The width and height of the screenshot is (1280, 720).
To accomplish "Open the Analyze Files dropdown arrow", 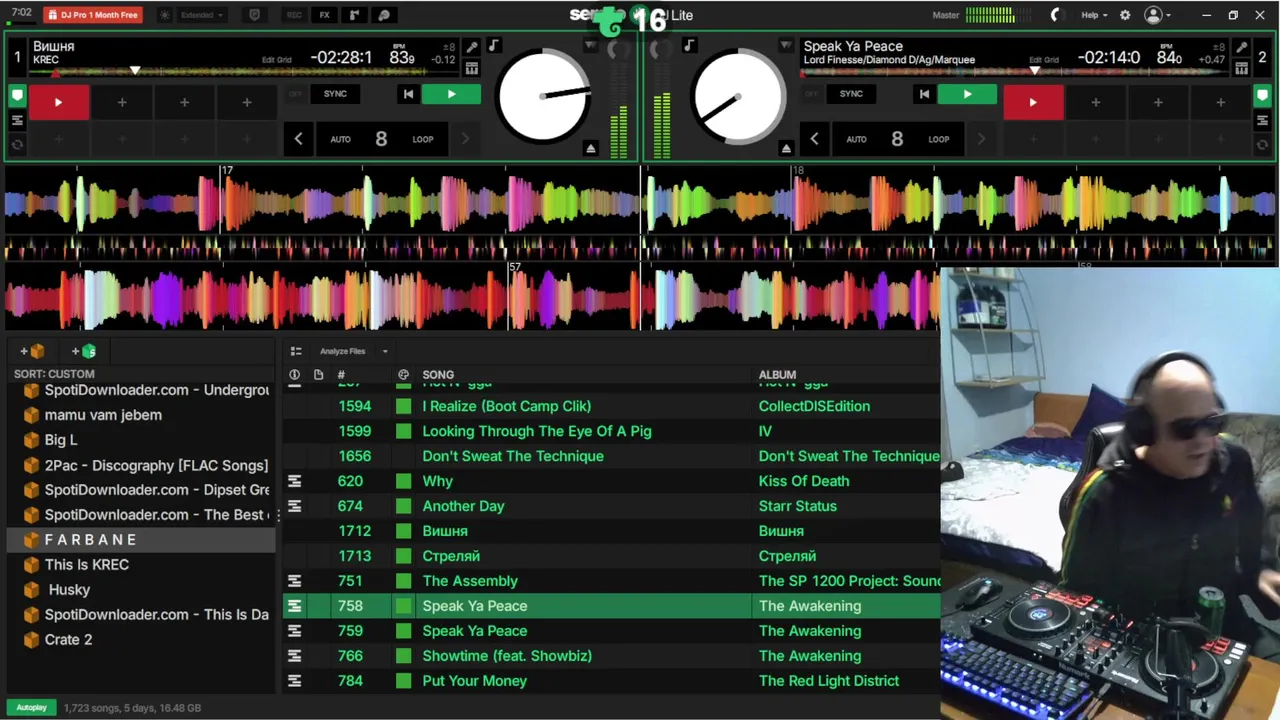I will 385,351.
